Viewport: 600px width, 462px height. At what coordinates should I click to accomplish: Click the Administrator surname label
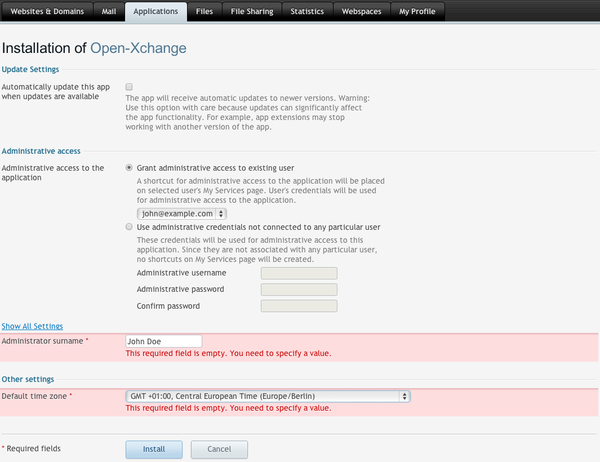[x=45, y=341]
